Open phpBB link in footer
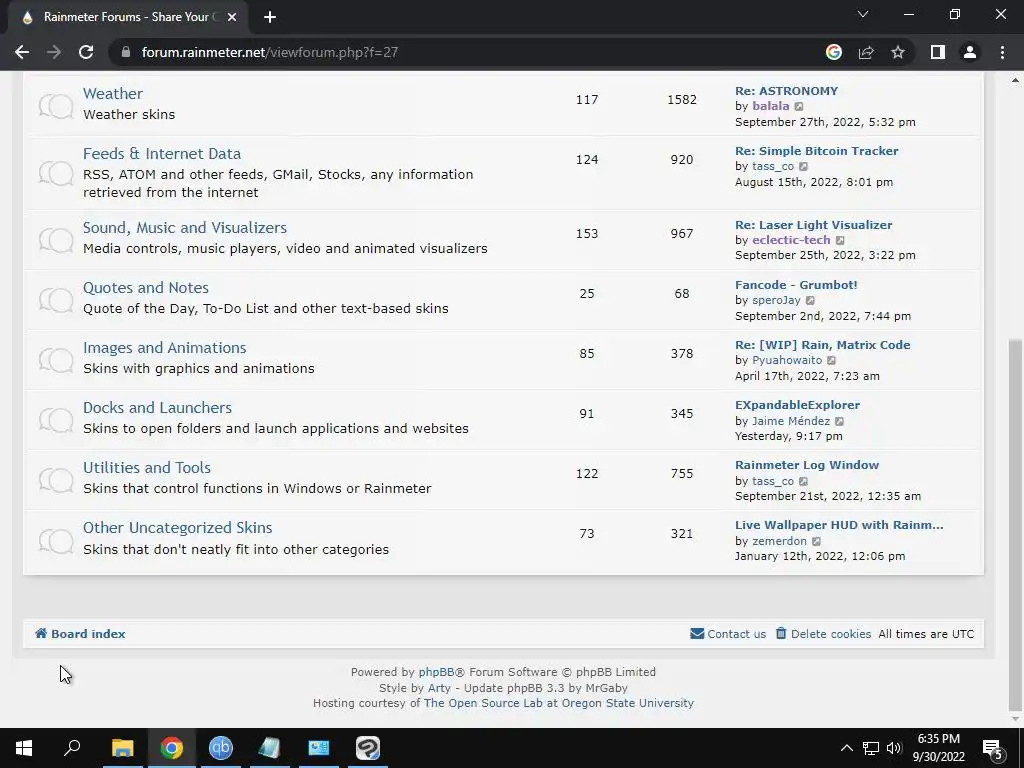Viewport: 1024px width, 768px height. pyautogui.click(x=436, y=672)
